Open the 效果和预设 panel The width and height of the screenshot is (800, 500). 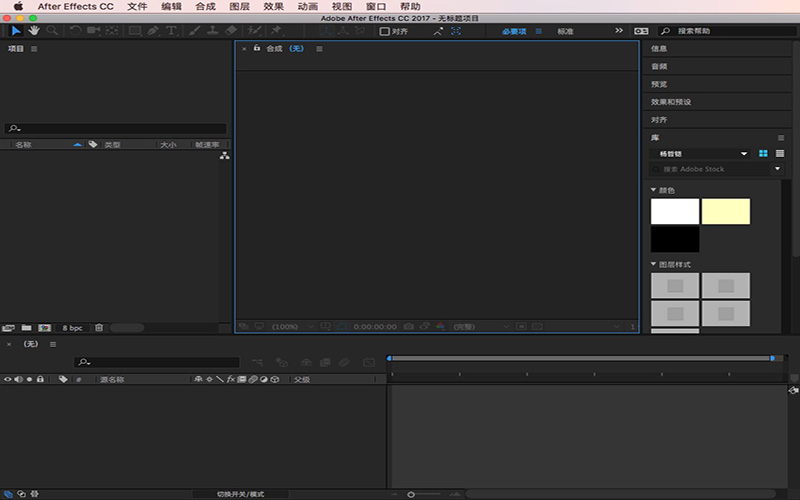coord(671,102)
